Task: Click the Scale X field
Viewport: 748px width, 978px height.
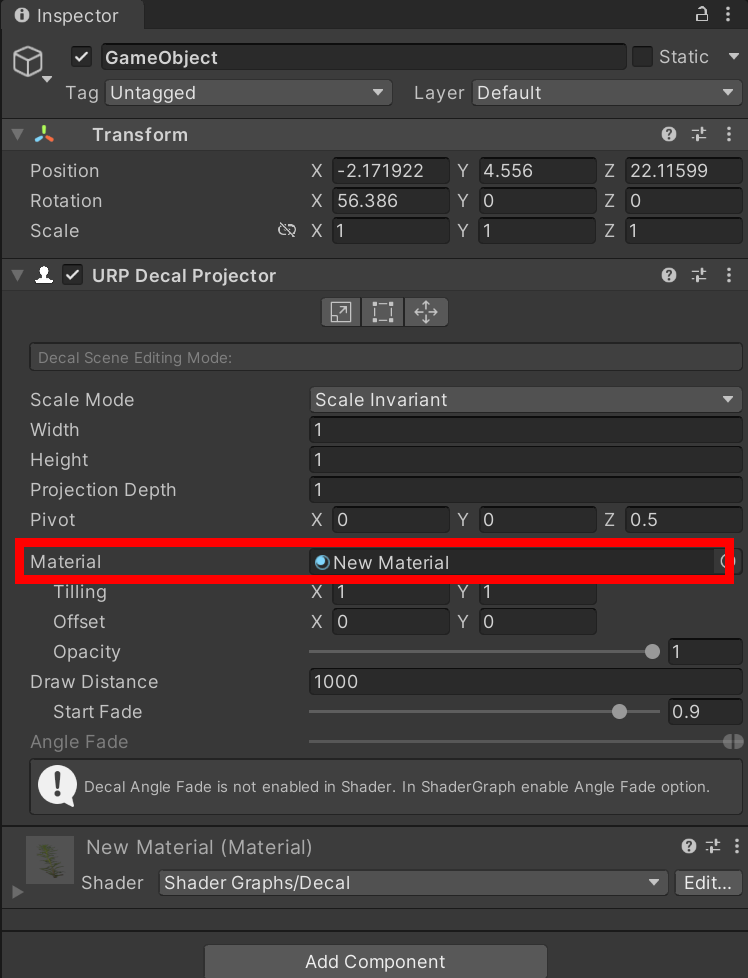Action: tap(391, 230)
